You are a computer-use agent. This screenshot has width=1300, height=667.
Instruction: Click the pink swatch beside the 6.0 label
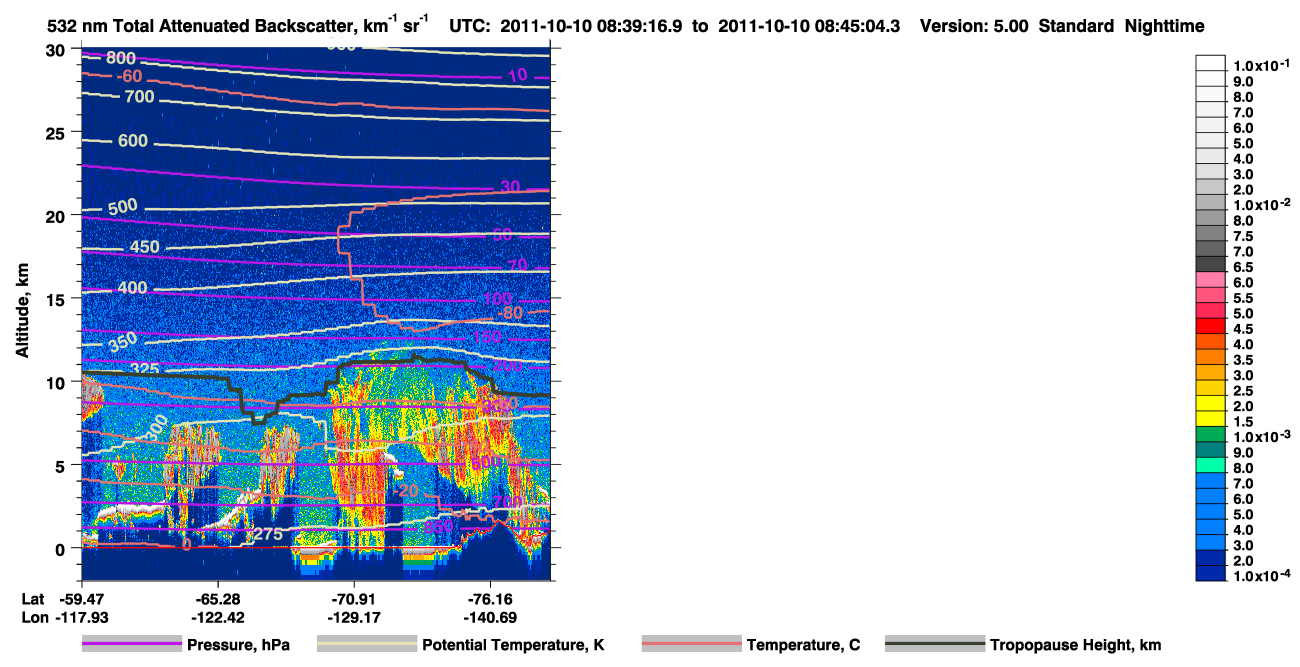(x=1211, y=282)
